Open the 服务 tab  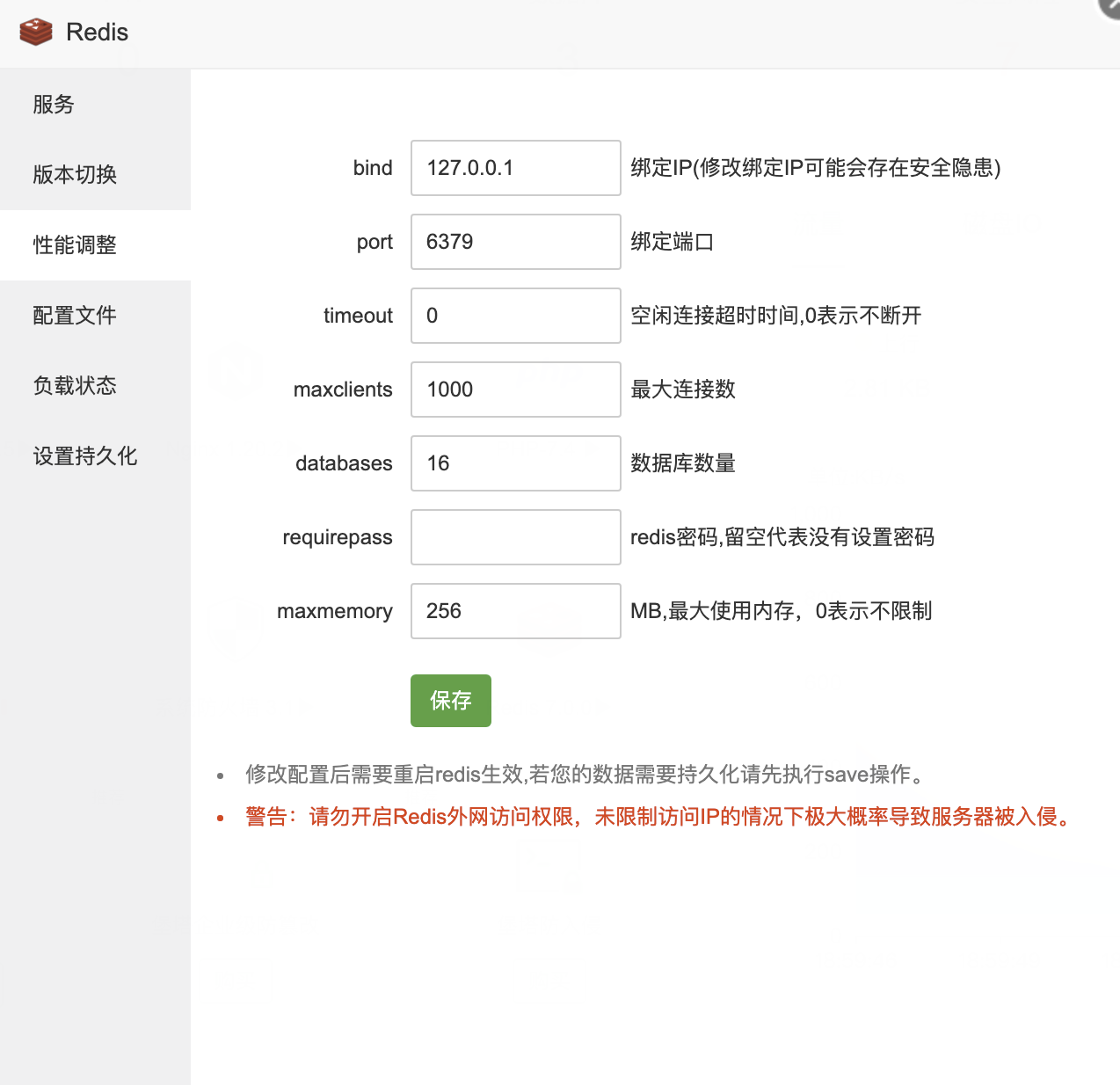(x=54, y=105)
